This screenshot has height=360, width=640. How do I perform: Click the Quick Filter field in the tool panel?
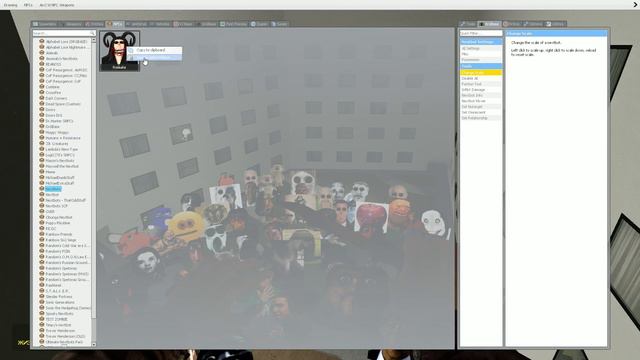pos(481,33)
